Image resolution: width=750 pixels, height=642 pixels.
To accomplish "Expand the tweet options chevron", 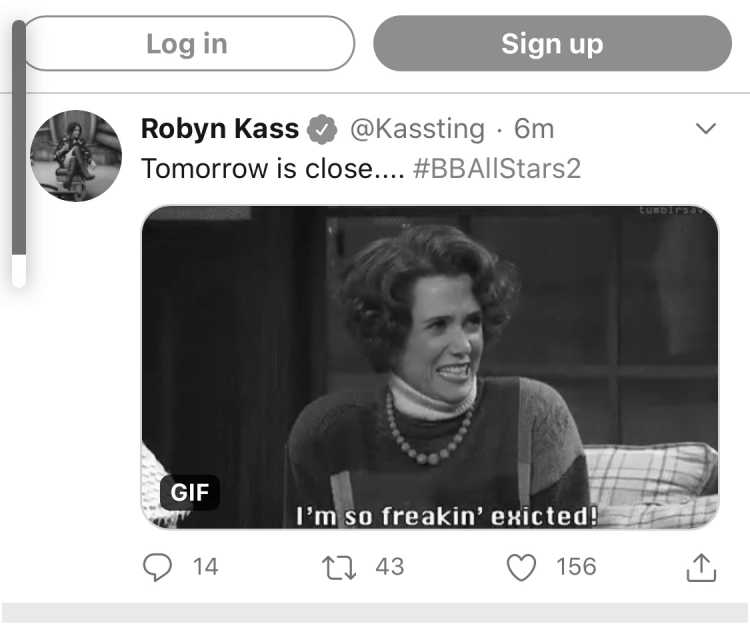I will [706, 128].
